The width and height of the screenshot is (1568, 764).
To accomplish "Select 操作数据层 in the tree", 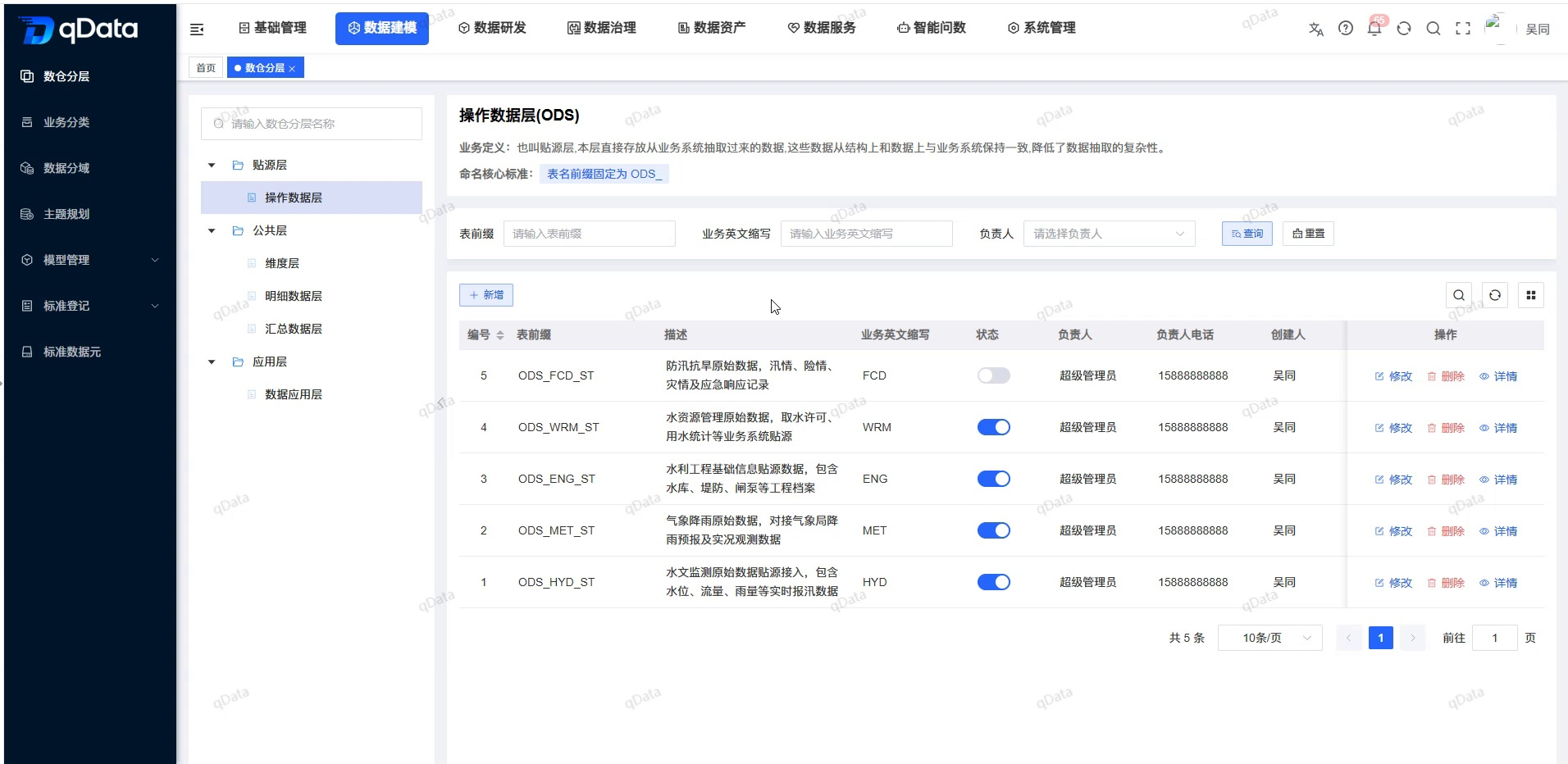I will [312, 198].
